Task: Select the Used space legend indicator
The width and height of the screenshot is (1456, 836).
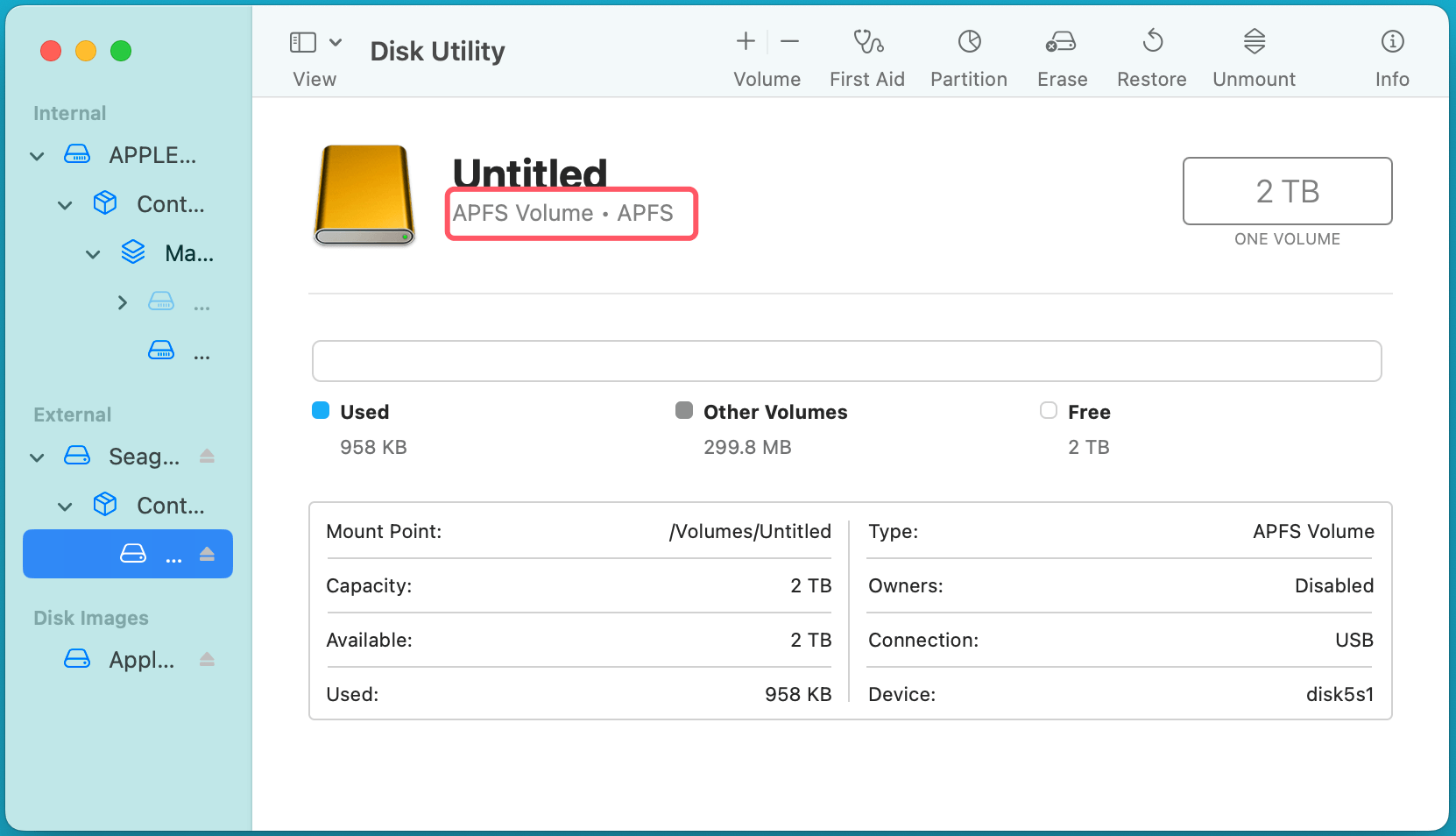Action: pyautogui.click(x=319, y=410)
